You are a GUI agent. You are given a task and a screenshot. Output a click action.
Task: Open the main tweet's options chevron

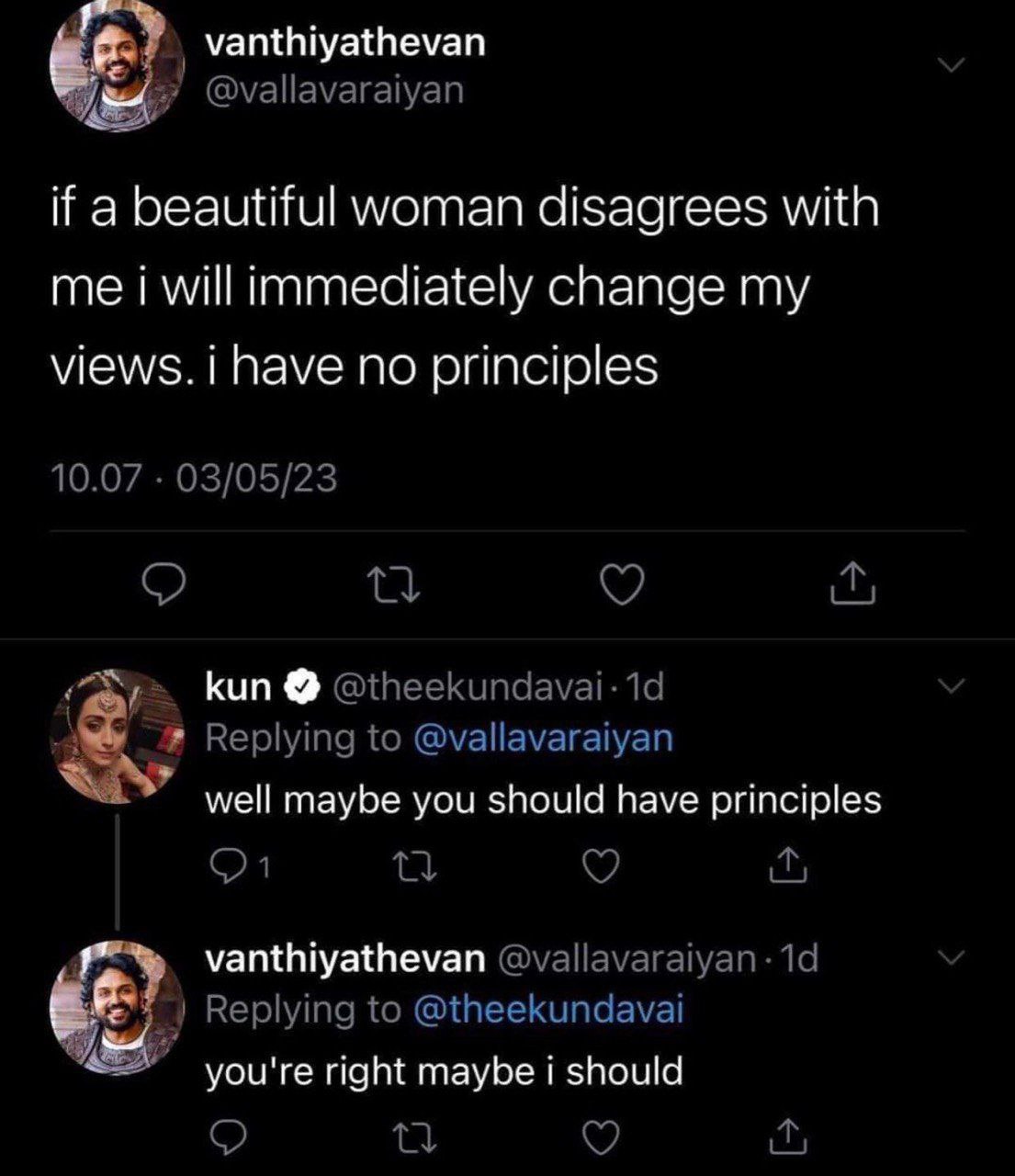click(953, 65)
